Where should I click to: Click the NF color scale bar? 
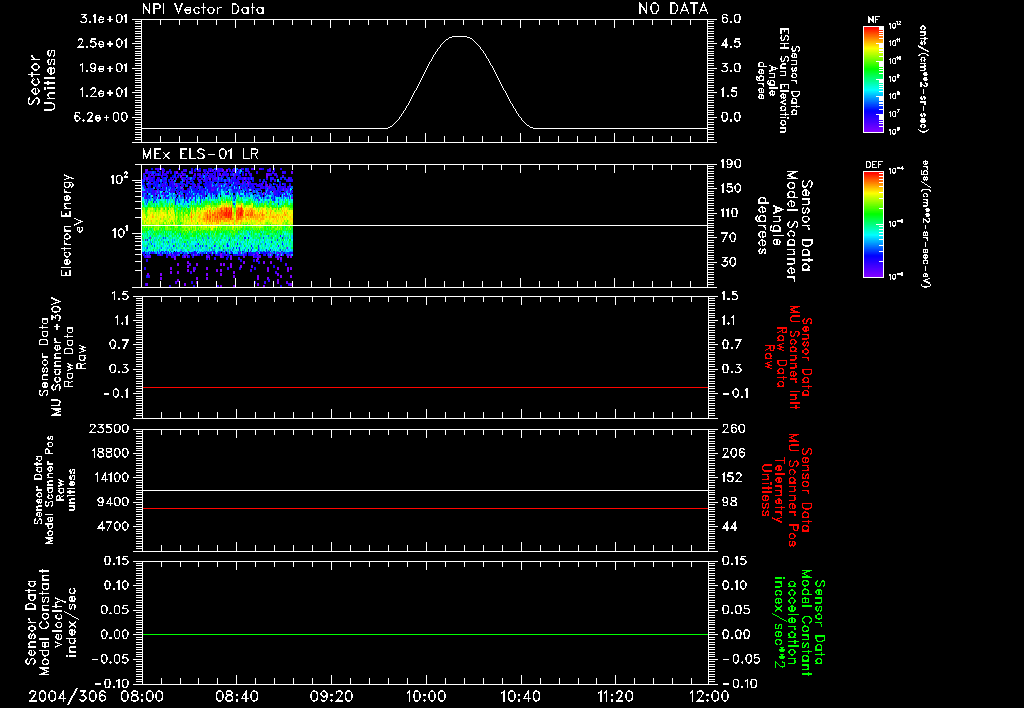pyautogui.click(x=873, y=78)
